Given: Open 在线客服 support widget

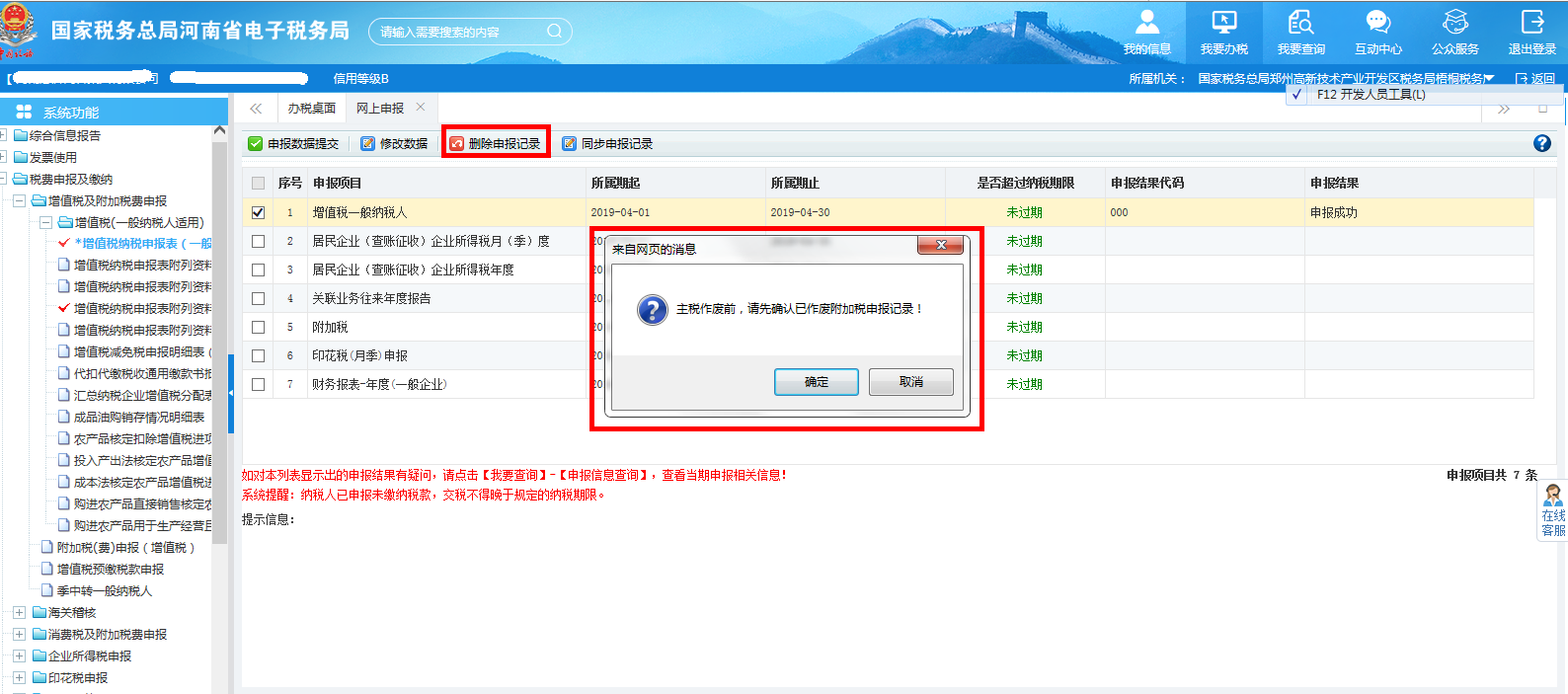Looking at the screenshot, I should pos(1552,511).
